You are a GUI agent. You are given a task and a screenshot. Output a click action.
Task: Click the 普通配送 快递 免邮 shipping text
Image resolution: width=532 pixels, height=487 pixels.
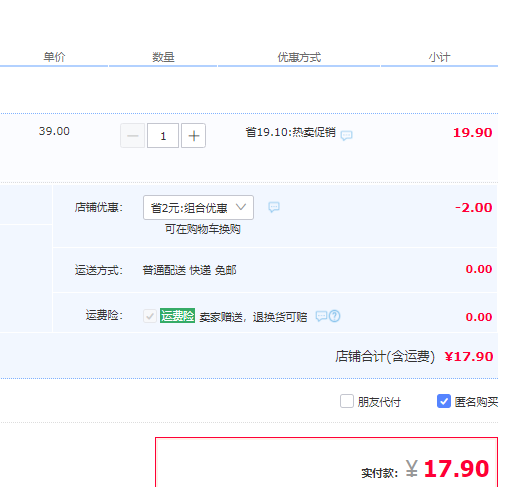pos(189,270)
